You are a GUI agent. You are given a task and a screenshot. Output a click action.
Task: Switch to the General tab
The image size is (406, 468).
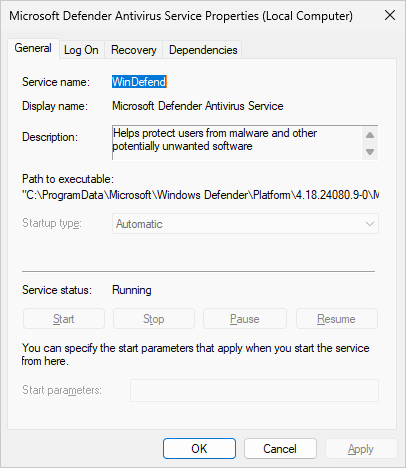coord(33,48)
